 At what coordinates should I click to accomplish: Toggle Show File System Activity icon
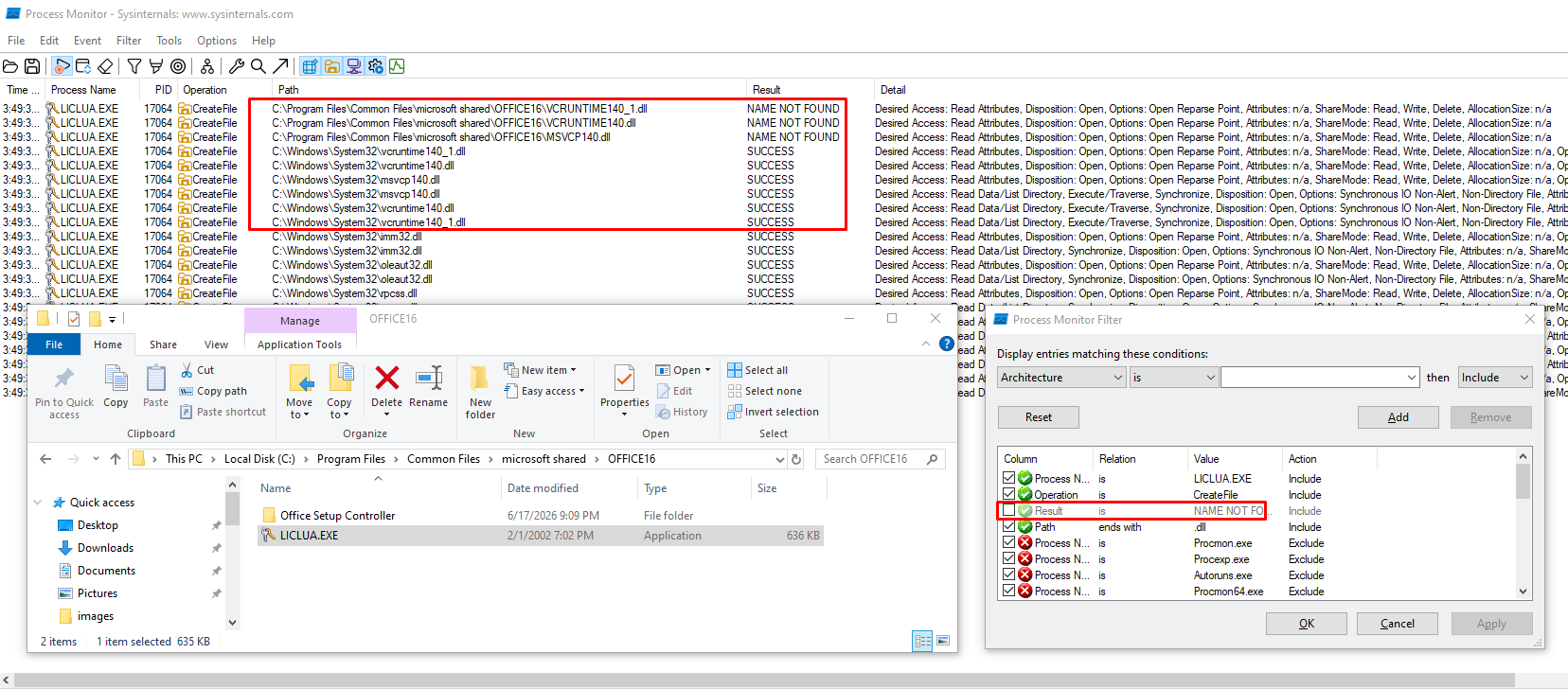point(331,66)
